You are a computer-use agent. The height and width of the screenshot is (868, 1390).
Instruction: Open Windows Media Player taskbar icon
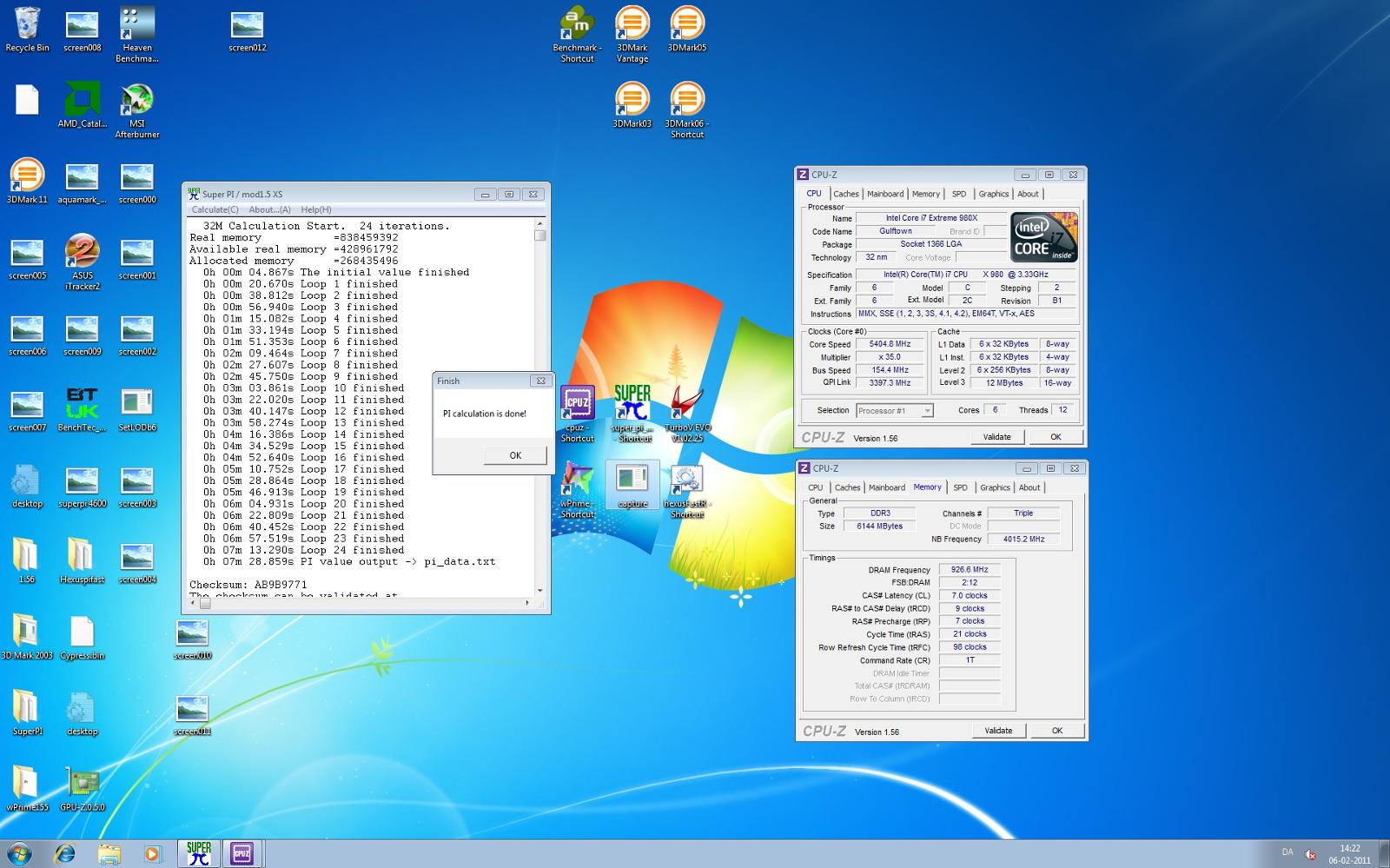tap(152, 854)
